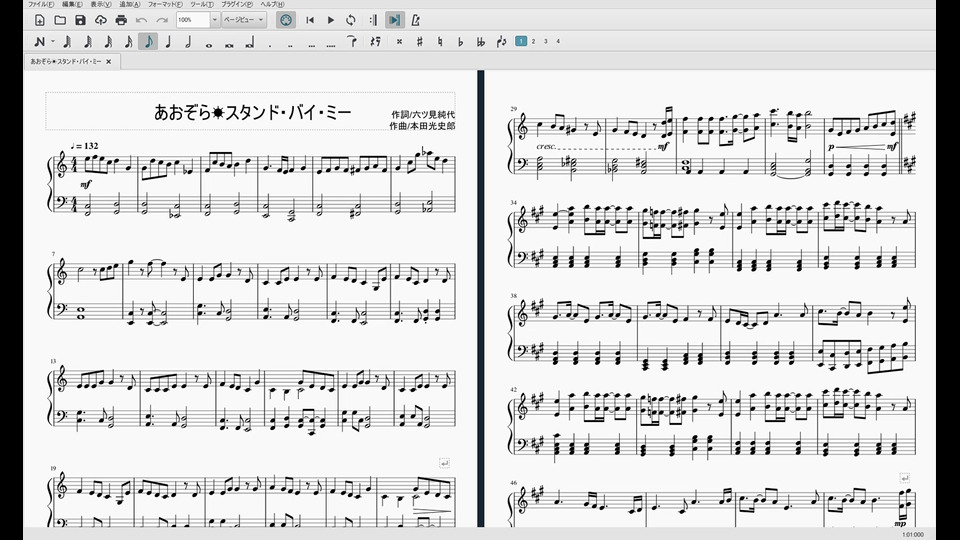Viewport: 960px width, 540px height.
Task: Toggle play repeats option
Action: click(x=373, y=20)
